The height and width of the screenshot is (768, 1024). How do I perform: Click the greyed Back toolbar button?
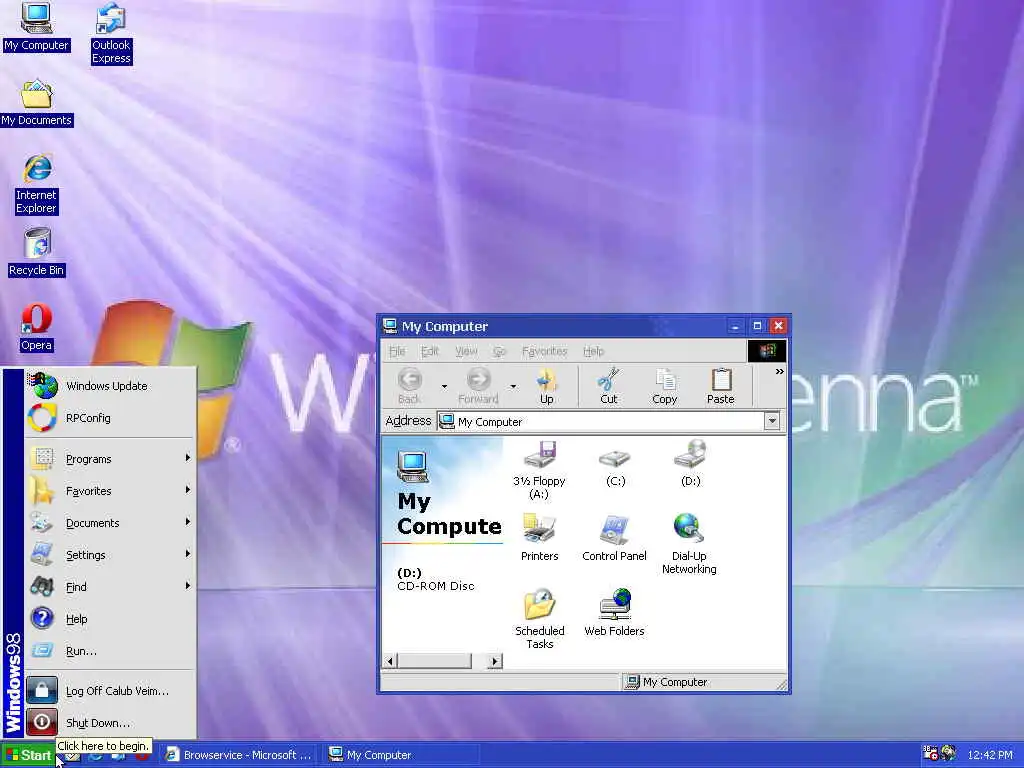click(x=409, y=386)
